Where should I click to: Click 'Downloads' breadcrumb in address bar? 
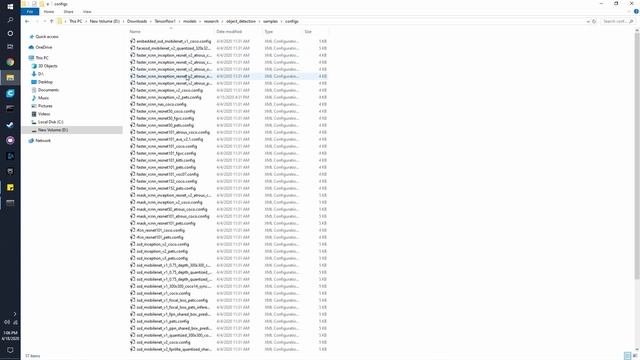(x=137, y=21)
